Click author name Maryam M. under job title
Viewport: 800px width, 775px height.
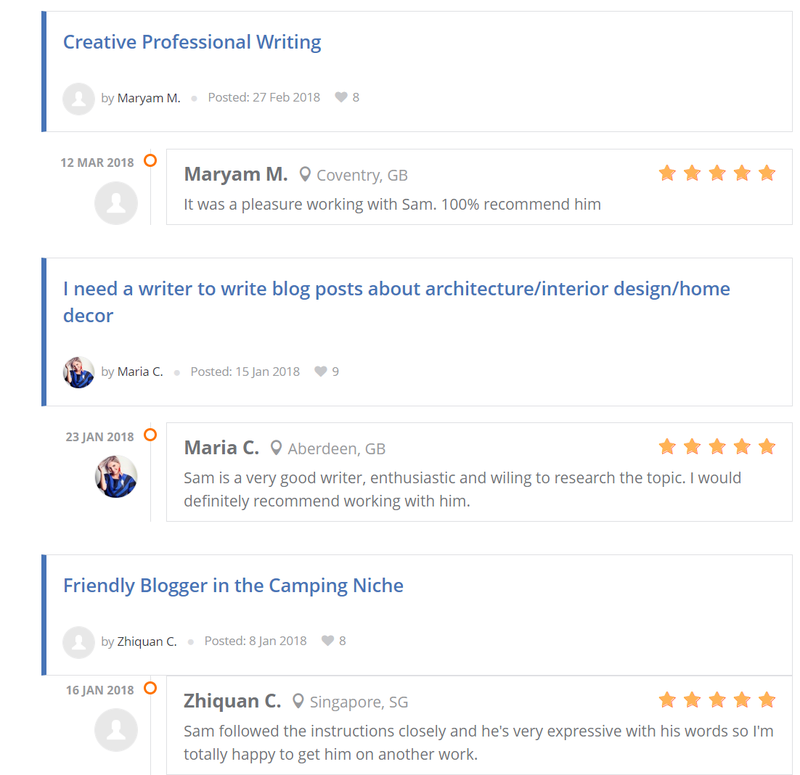click(149, 98)
